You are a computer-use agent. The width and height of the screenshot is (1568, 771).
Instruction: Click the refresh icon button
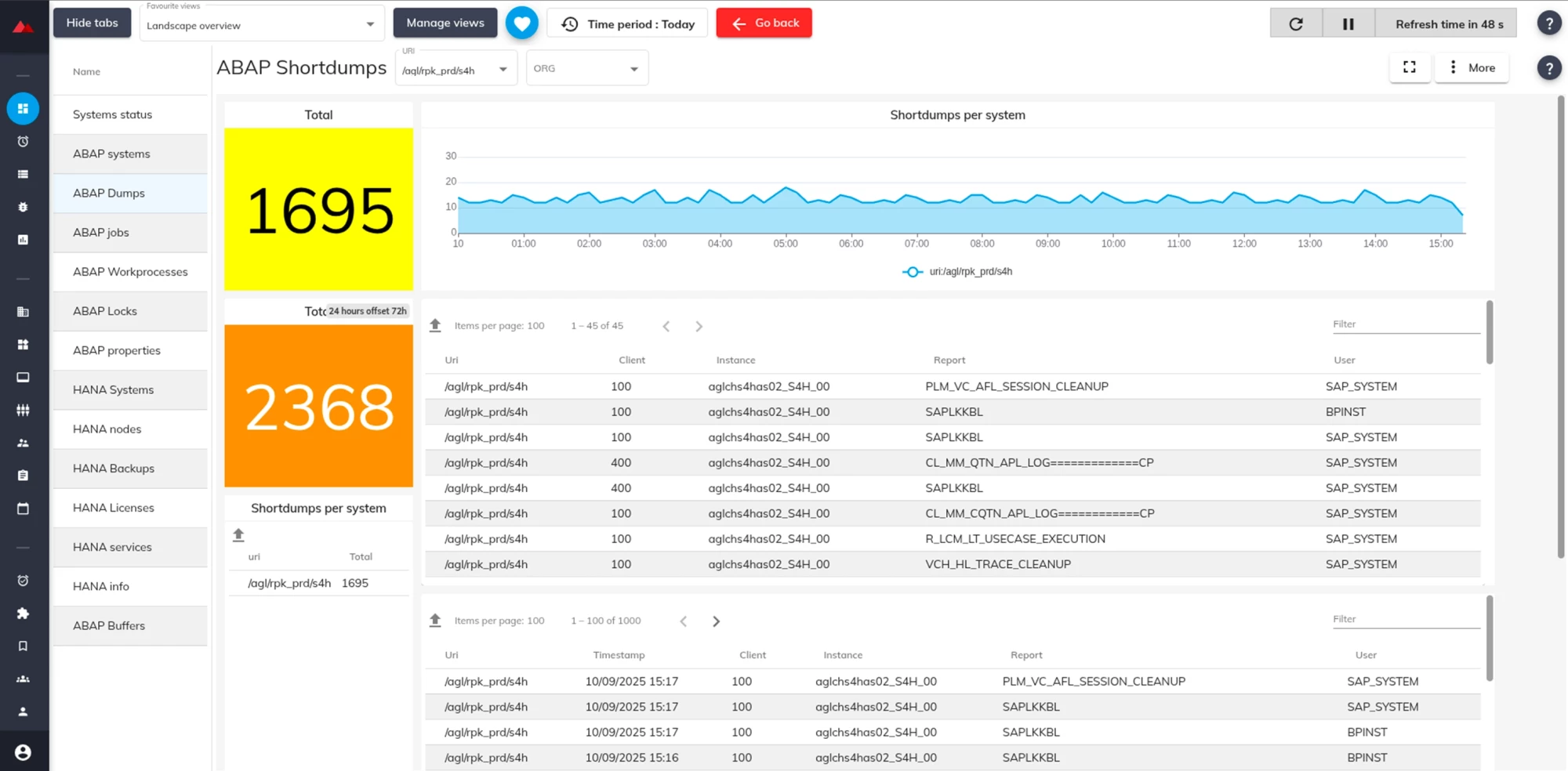click(x=1295, y=24)
